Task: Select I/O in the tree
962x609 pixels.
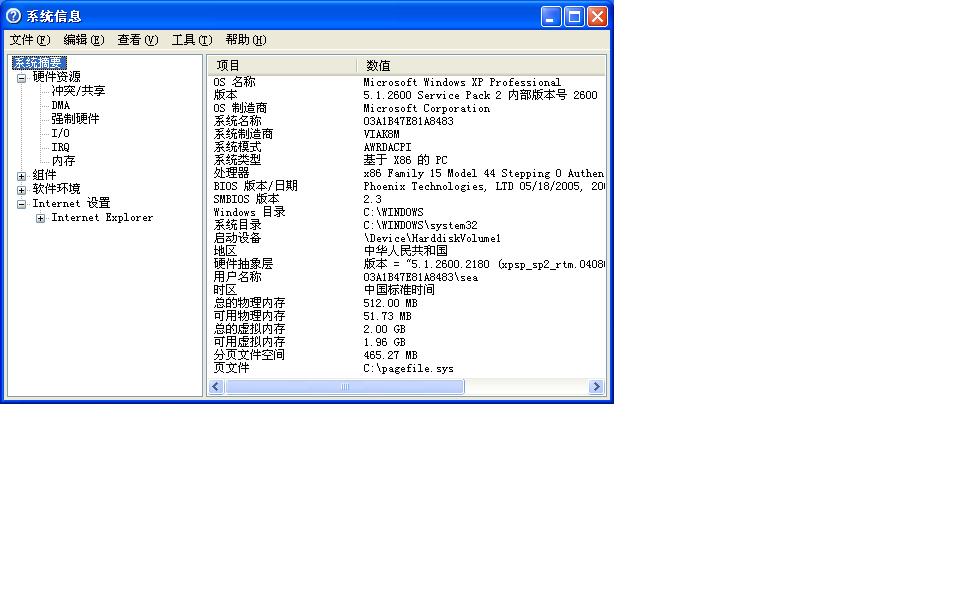Action: tap(60, 133)
